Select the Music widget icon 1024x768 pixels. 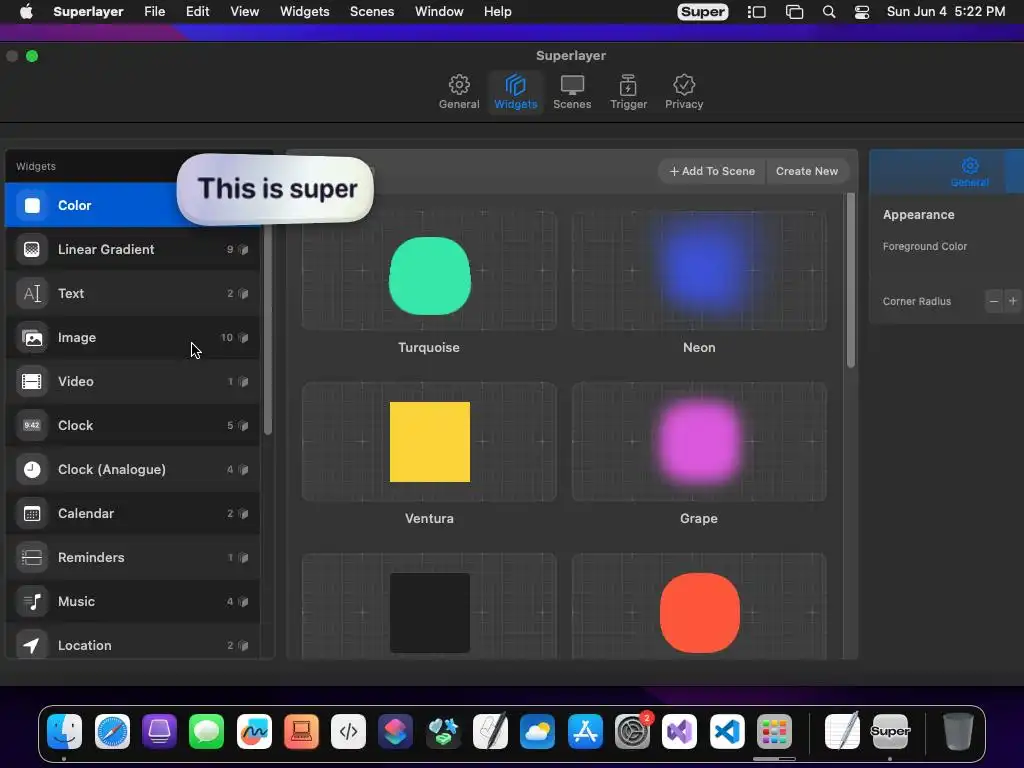(x=32, y=601)
